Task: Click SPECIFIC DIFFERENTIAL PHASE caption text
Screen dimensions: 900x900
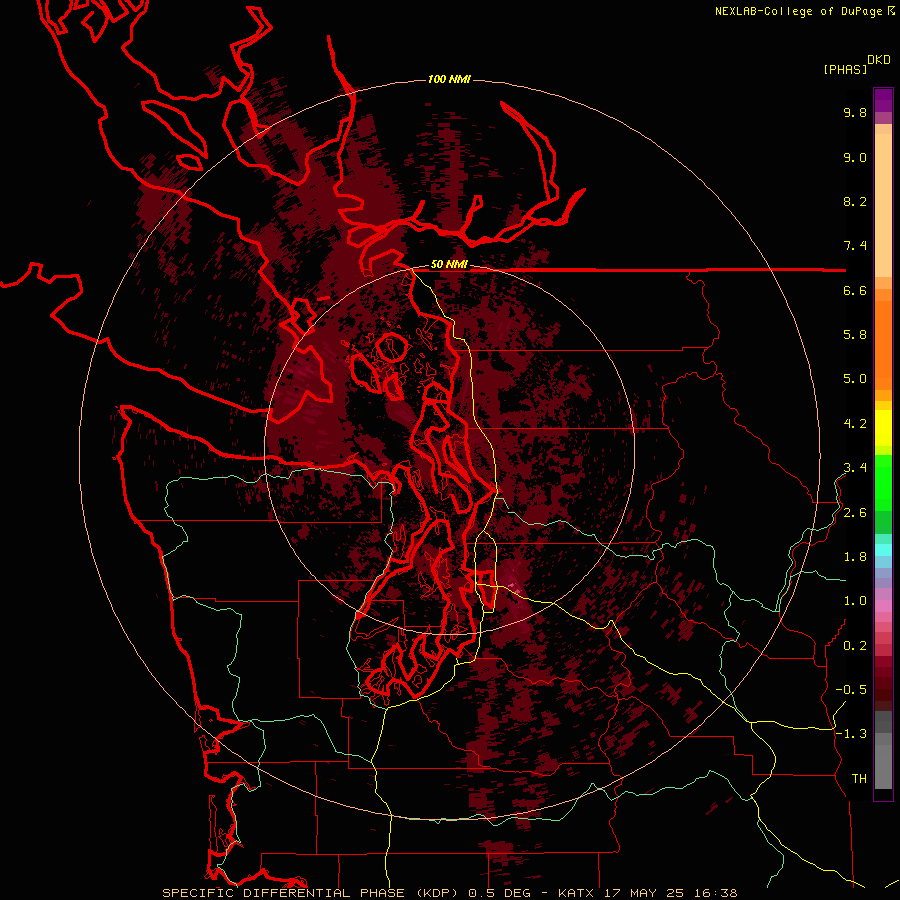Action: 284,893
